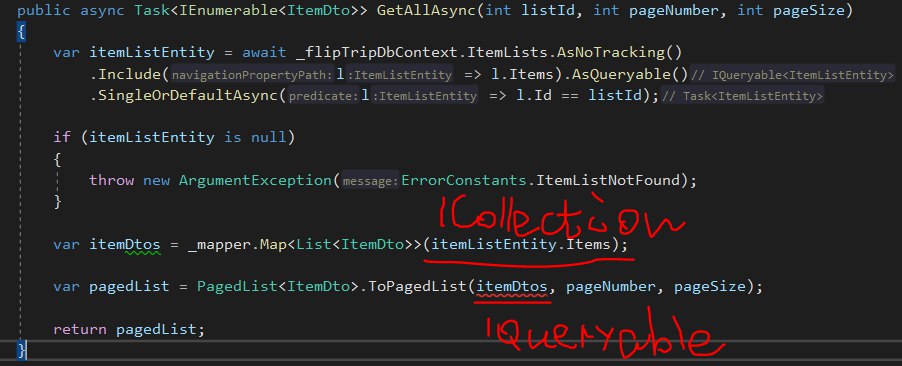Click the 'l.Id' expression in the predicate

point(534,96)
